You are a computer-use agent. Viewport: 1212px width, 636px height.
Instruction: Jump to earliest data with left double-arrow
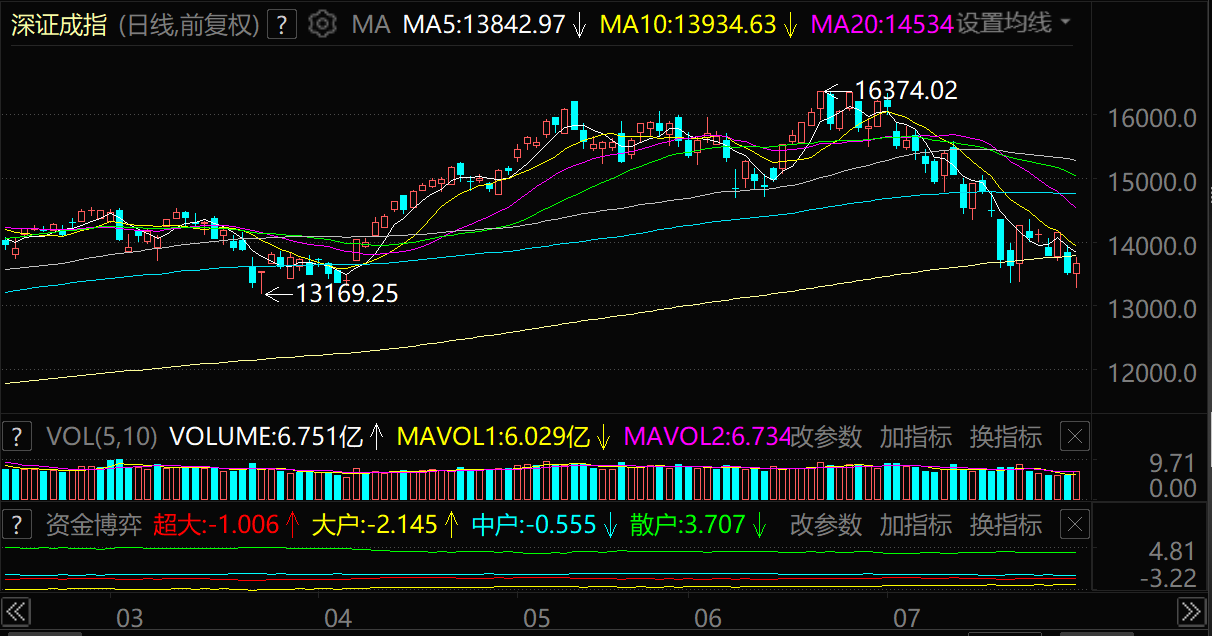click(17, 611)
